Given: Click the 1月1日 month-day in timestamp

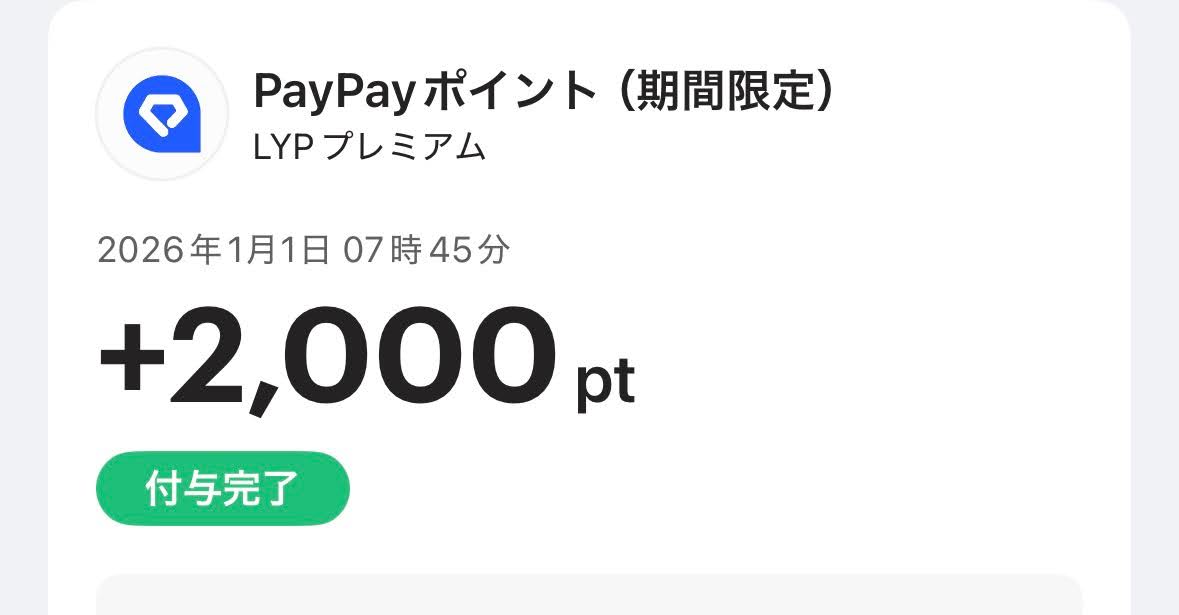Looking at the screenshot, I should coord(275,250).
